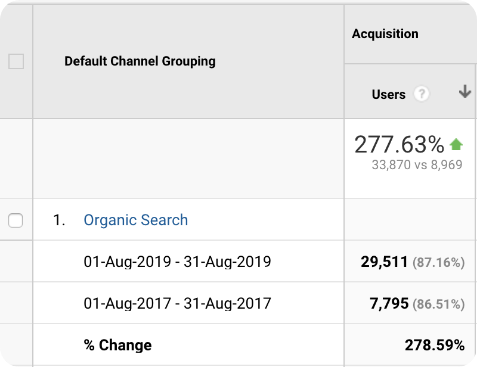Viewport: 477px width, 367px height.
Task: Click the green increase arrow beside 277.63%
Action: [x=456, y=144]
